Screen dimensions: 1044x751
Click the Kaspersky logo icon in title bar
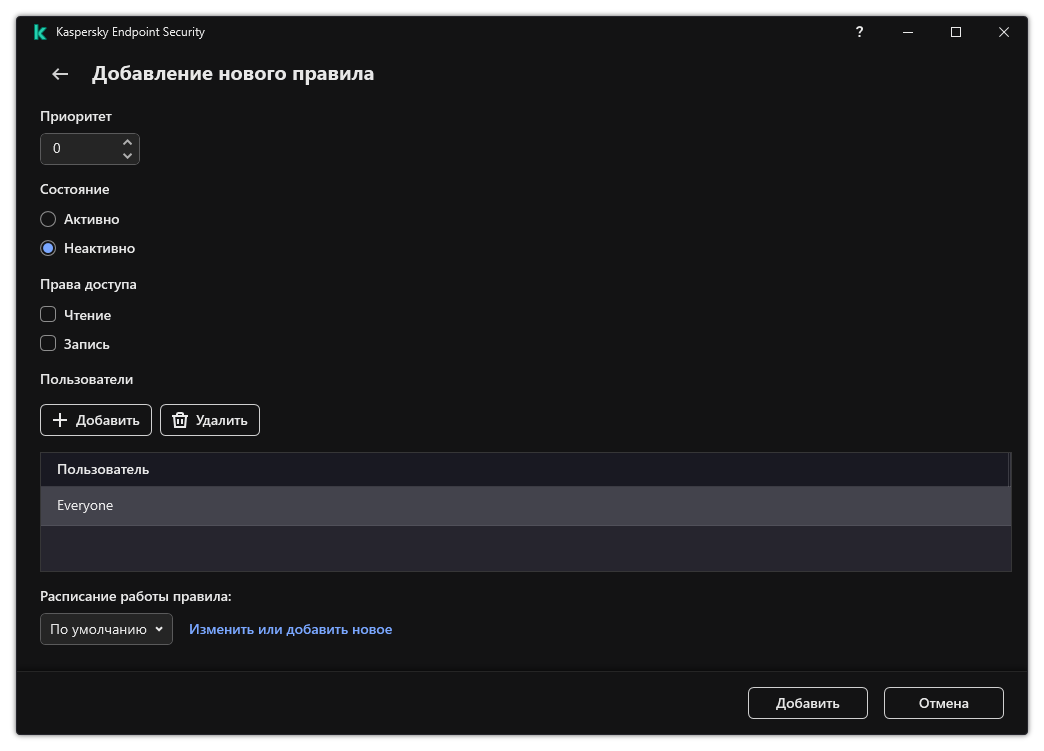pos(40,32)
